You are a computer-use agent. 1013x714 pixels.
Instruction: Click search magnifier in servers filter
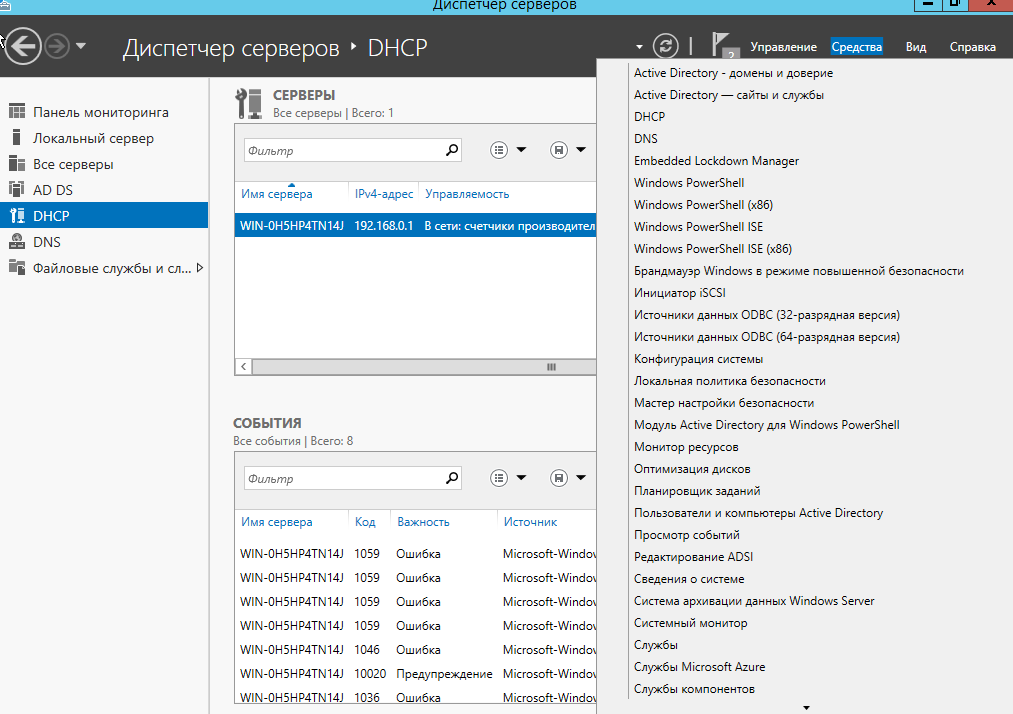point(452,150)
